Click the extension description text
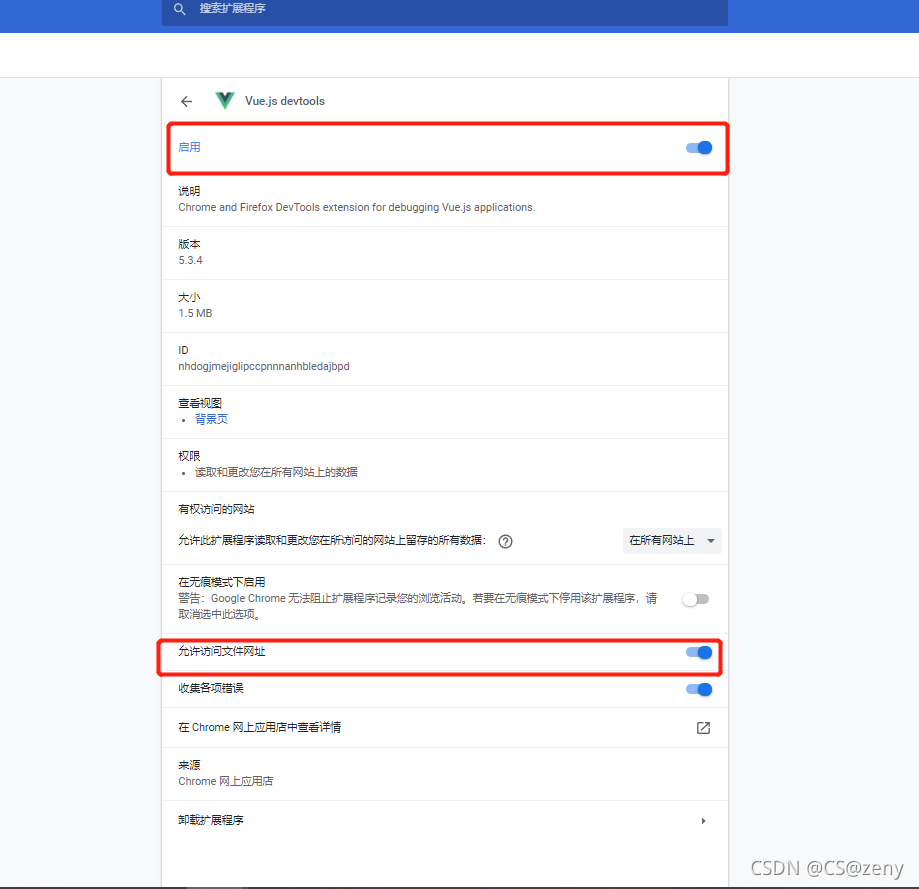 coord(357,207)
